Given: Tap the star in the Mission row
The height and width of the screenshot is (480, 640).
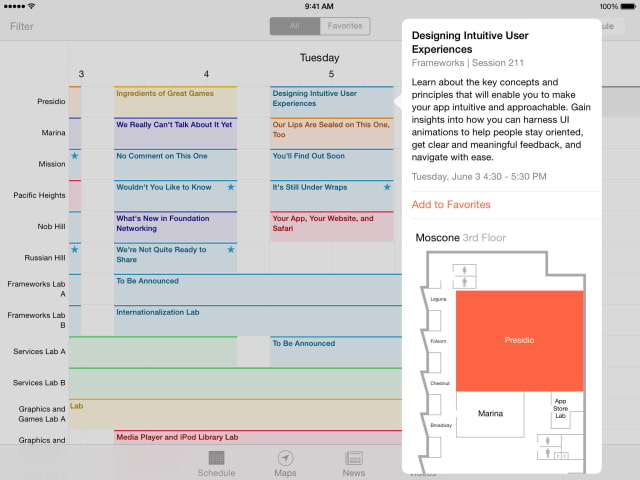Looking at the screenshot, I should coord(74,157).
